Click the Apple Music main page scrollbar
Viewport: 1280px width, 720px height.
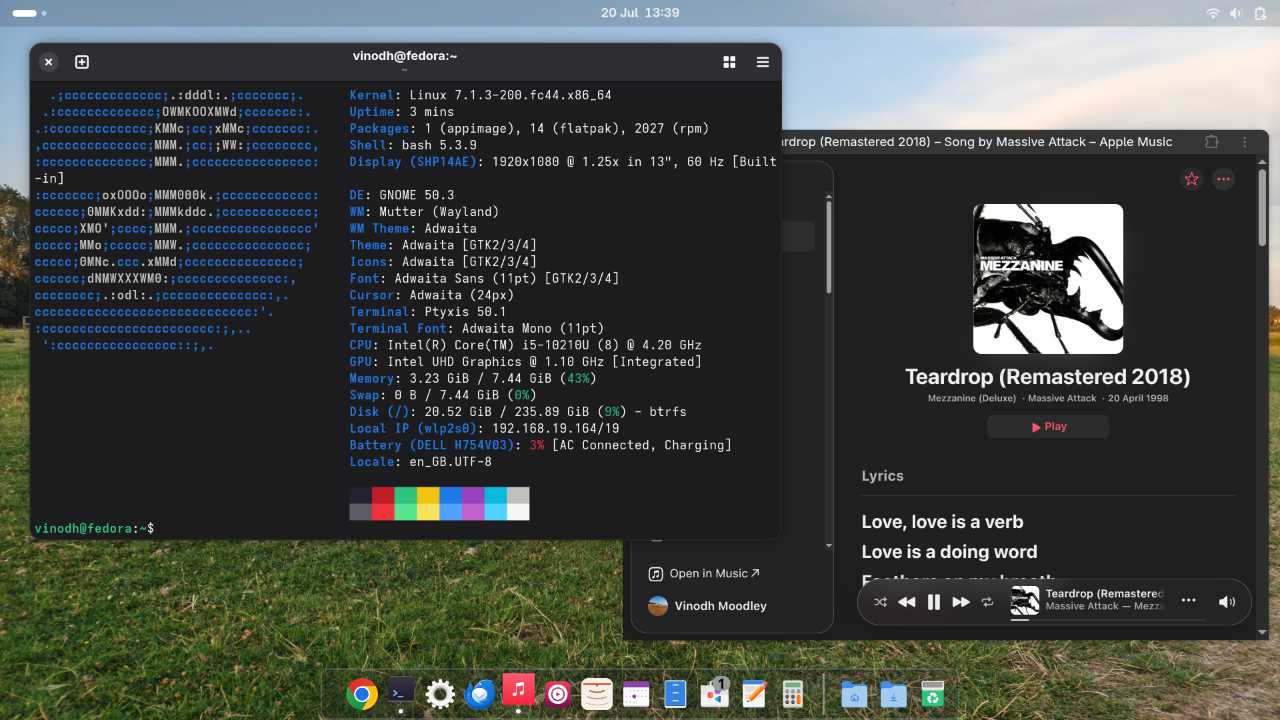[x=1262, y=208]
